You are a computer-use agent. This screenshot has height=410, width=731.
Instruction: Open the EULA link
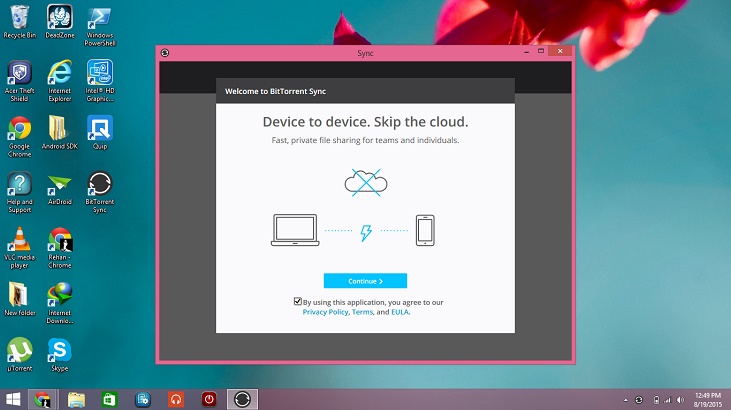coord(400,312)
